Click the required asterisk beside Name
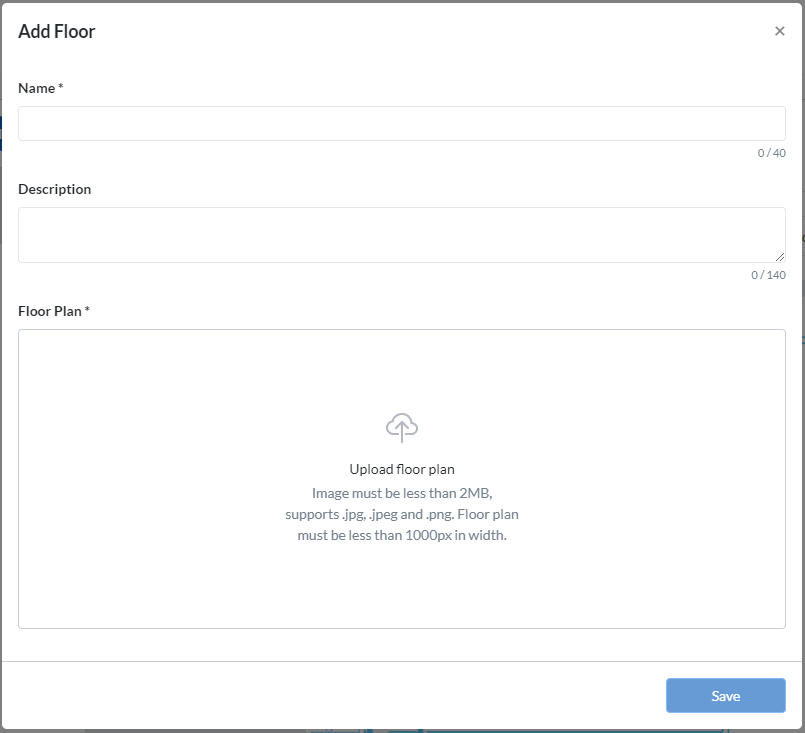The height and width of the screenshot is (733, 805). coord(61,88)
